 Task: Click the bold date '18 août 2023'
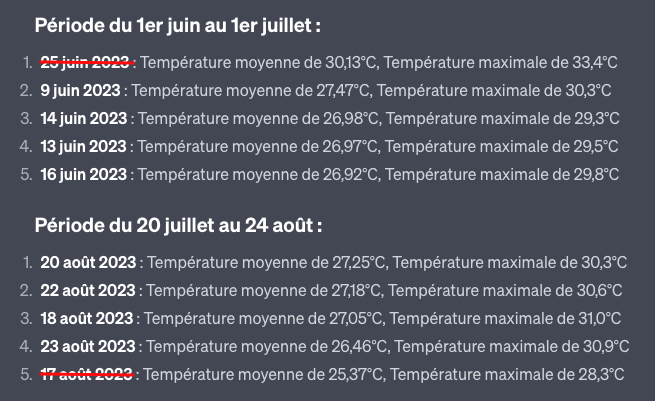86,319
